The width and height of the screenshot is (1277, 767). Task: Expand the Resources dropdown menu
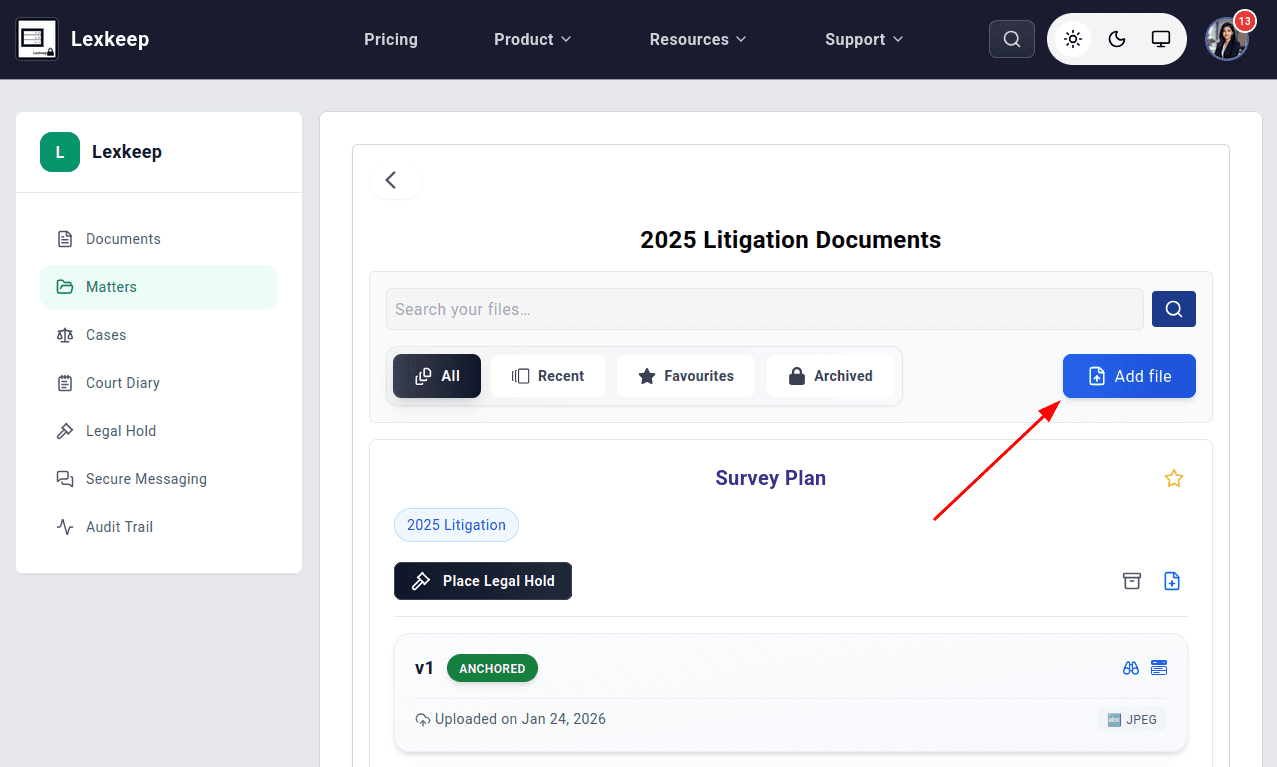(x=698, y=39)
